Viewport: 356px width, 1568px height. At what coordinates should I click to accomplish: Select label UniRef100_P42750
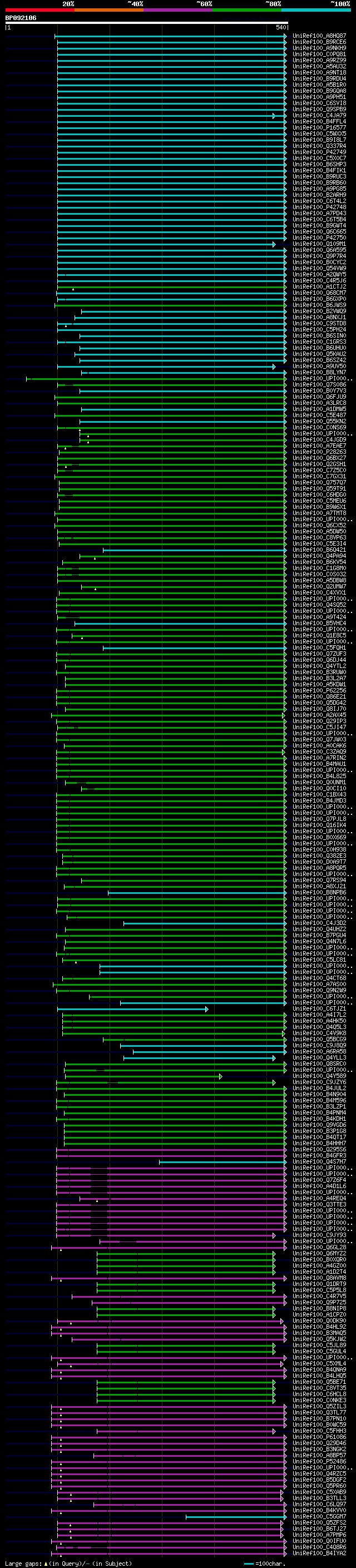tap(319, 238)
